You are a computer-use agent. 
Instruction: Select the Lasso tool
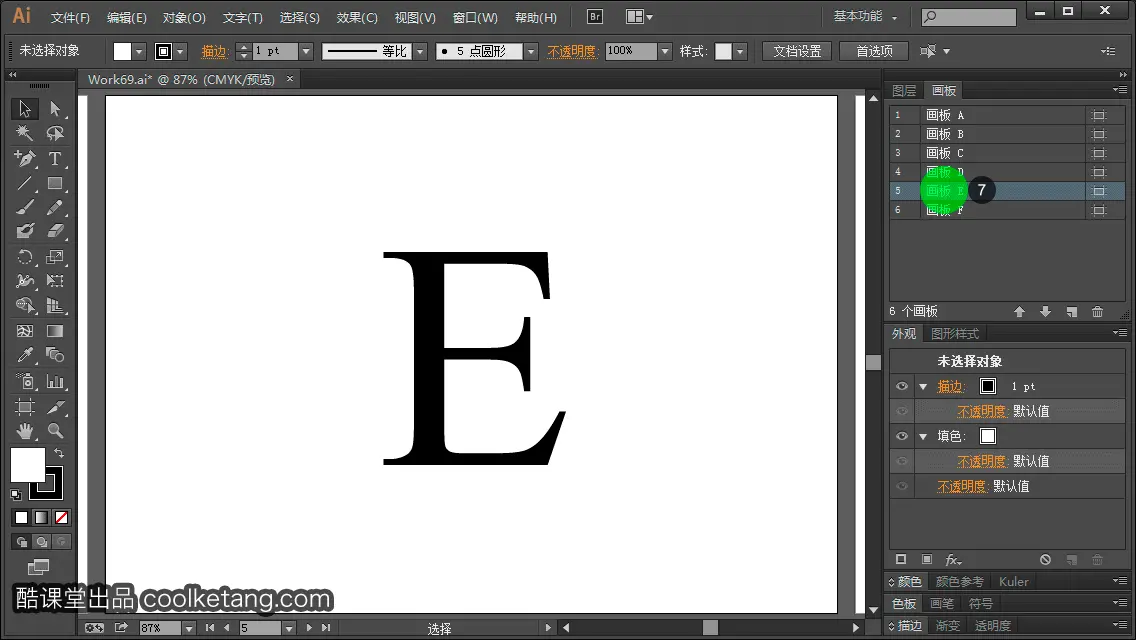[x=55, y=133]
